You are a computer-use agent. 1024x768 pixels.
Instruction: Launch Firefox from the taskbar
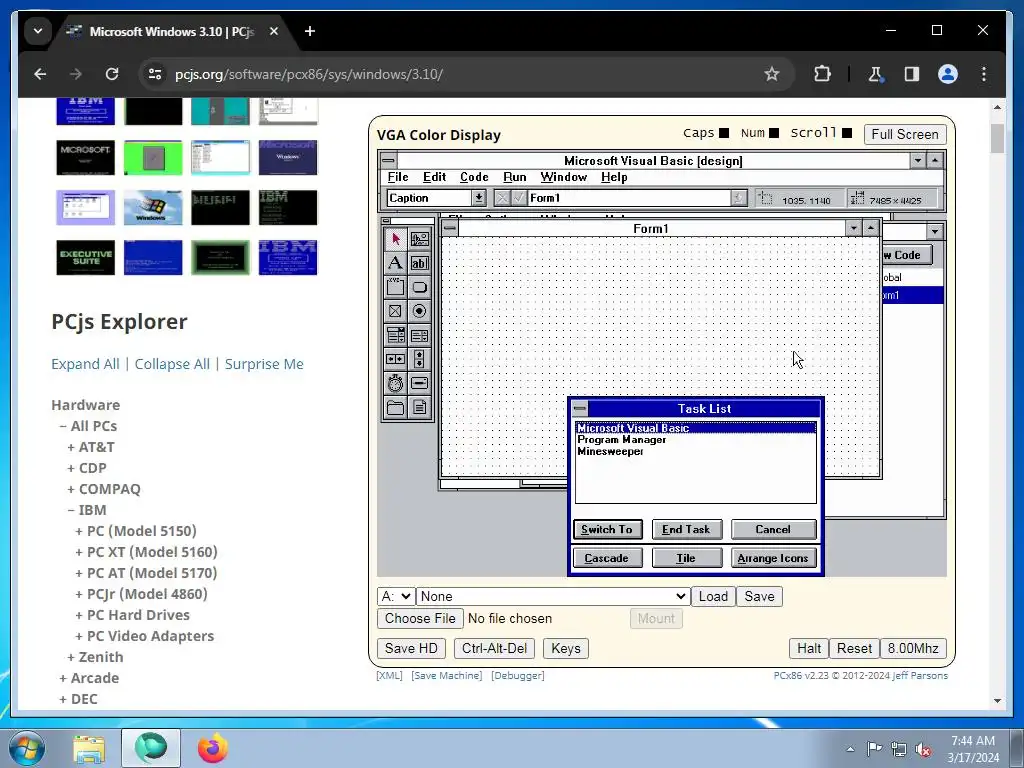coord(213,748)
